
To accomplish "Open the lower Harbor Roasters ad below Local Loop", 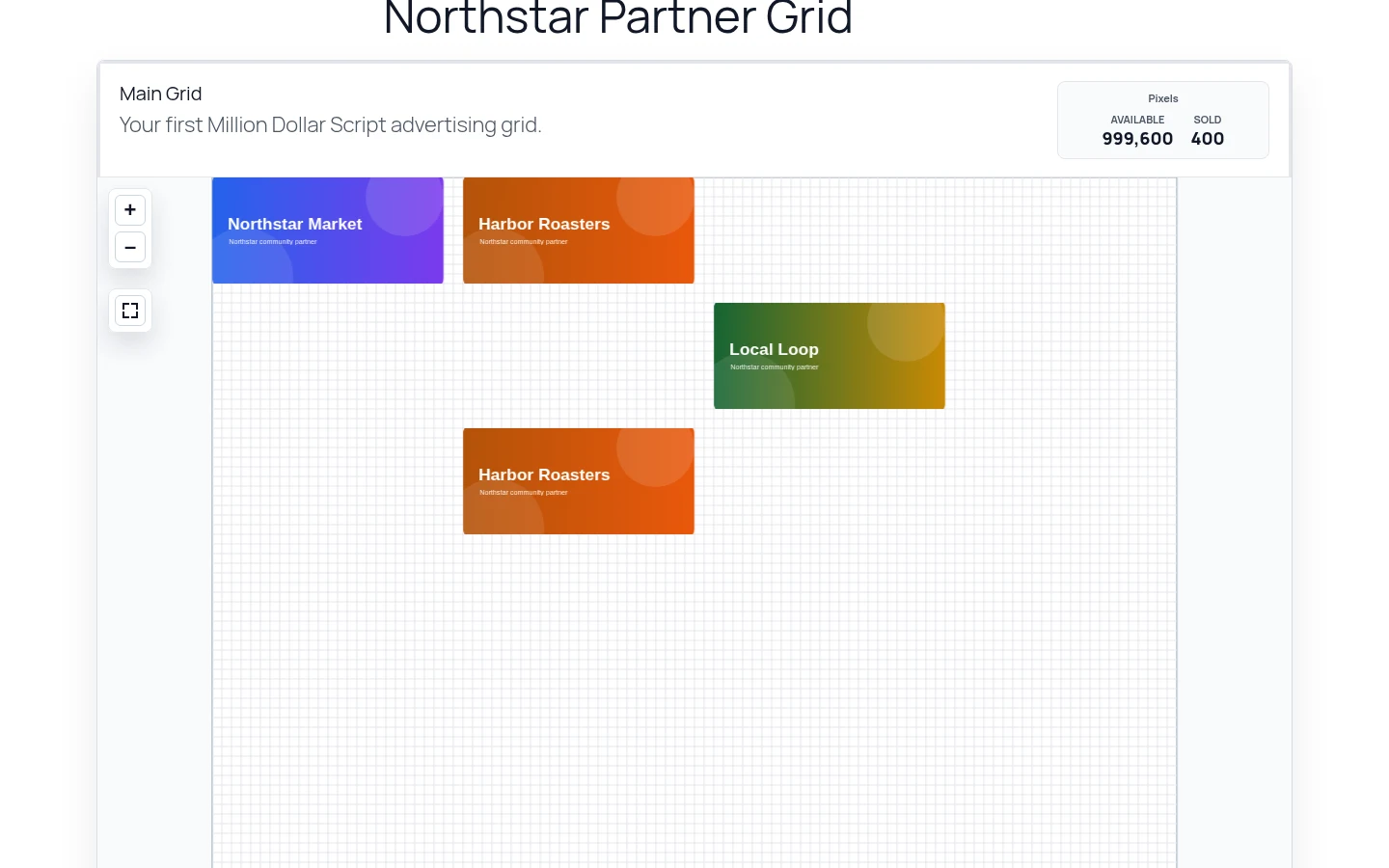I will click(579, 481).
